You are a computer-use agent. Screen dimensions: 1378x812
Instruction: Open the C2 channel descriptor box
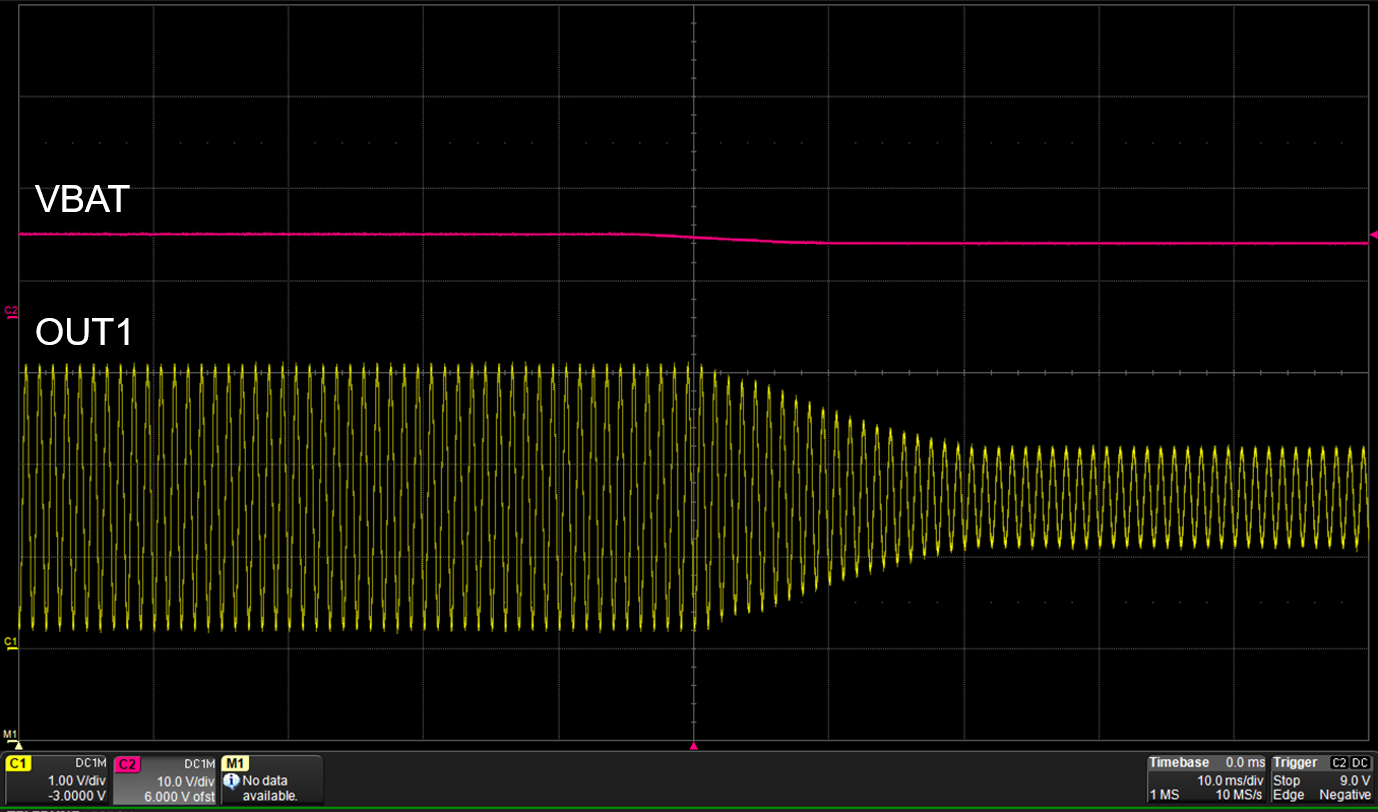[164, 780]
